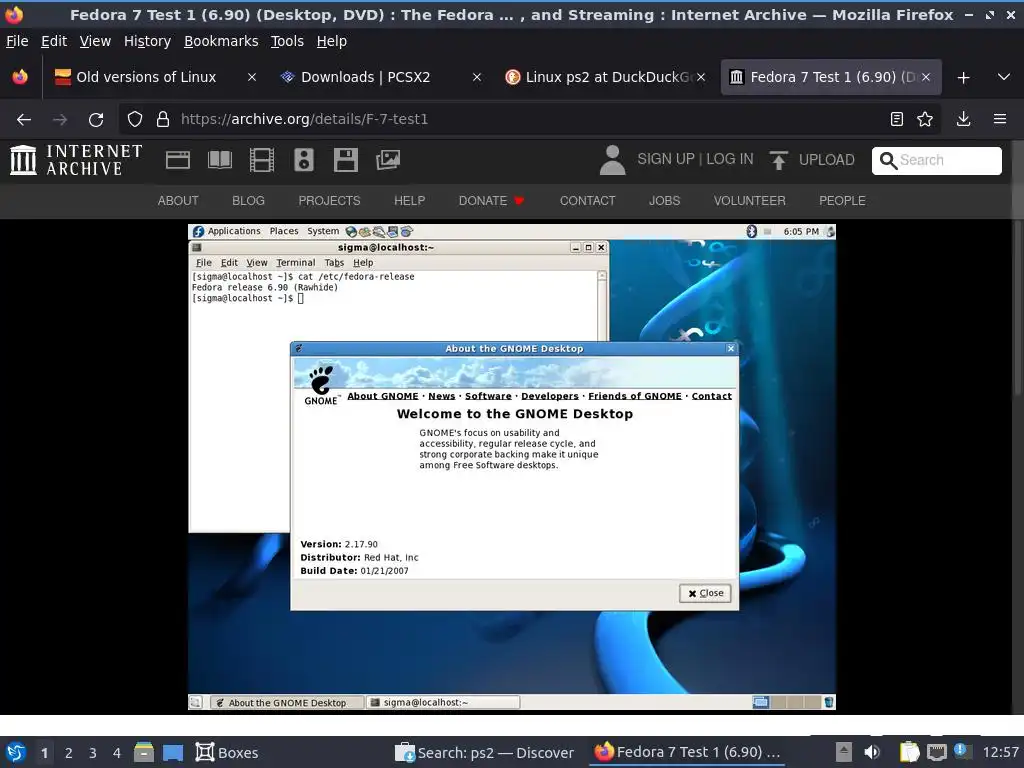Open the VOLUNTEER navigation link
The image size is (1024, 768).
750,201
